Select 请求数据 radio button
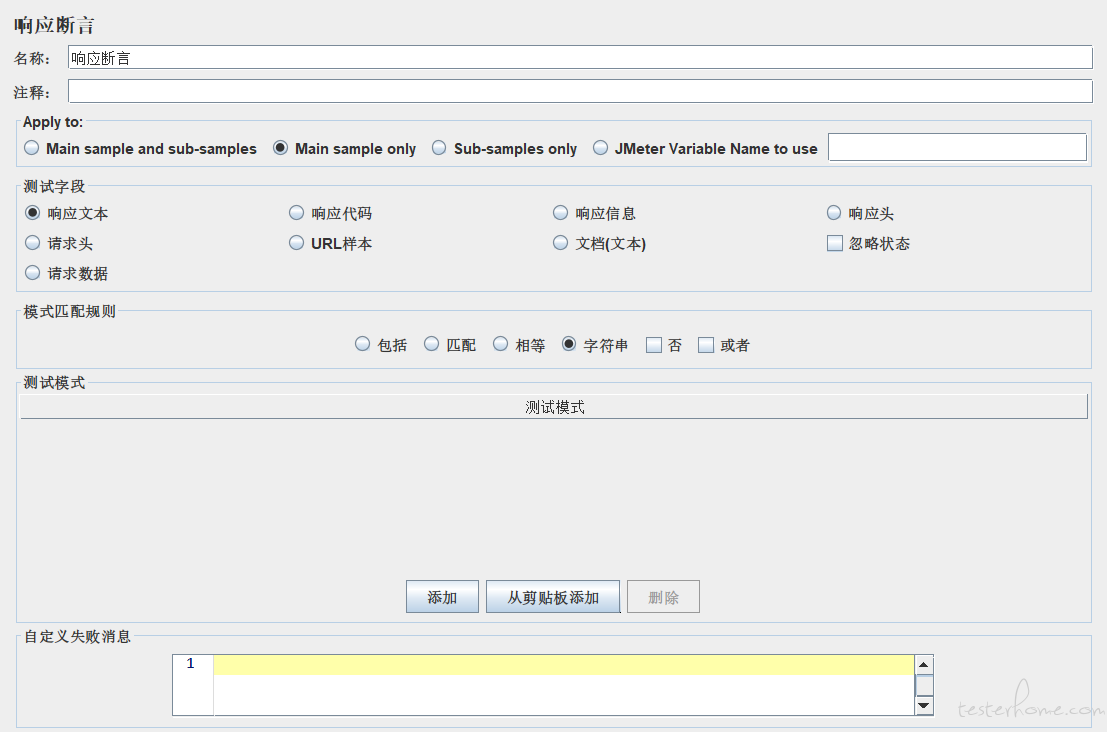1107x732 pixels. tap(32, 273)
